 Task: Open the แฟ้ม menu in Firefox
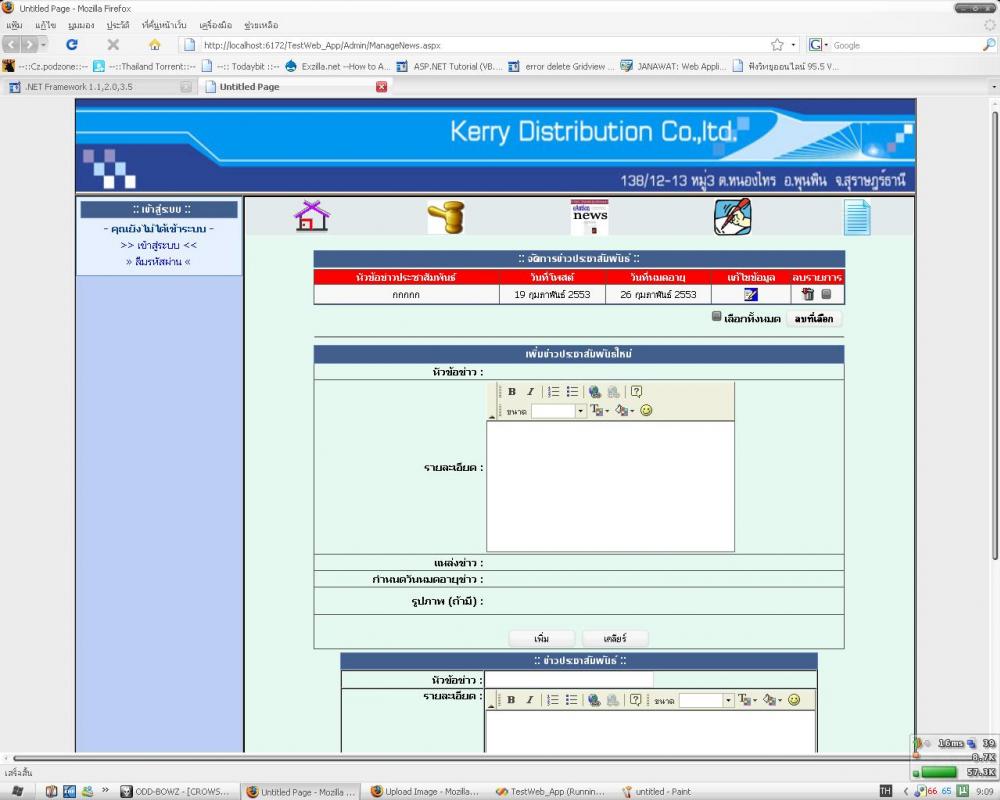(x=14, y=25)
